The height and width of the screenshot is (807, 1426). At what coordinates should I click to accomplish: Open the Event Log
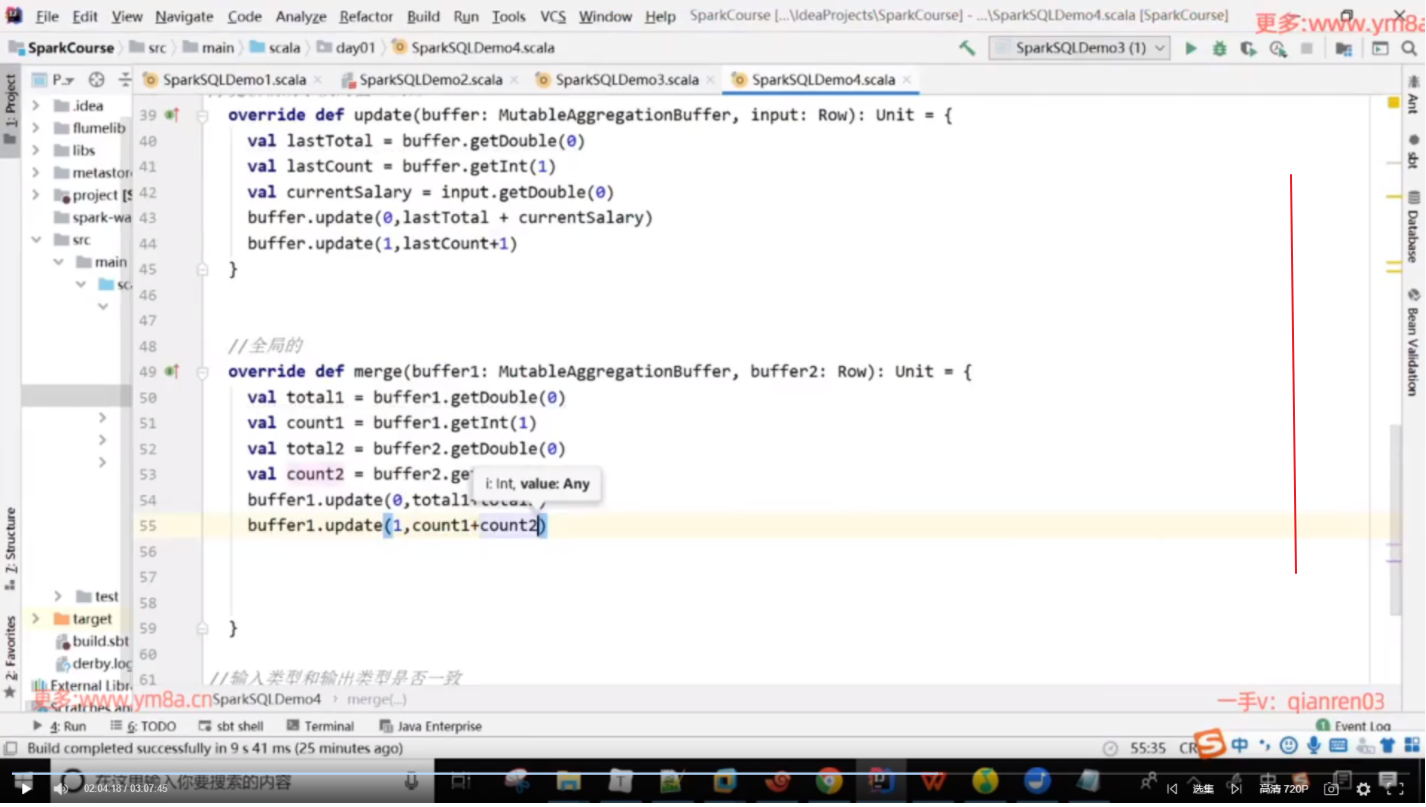1353,726
